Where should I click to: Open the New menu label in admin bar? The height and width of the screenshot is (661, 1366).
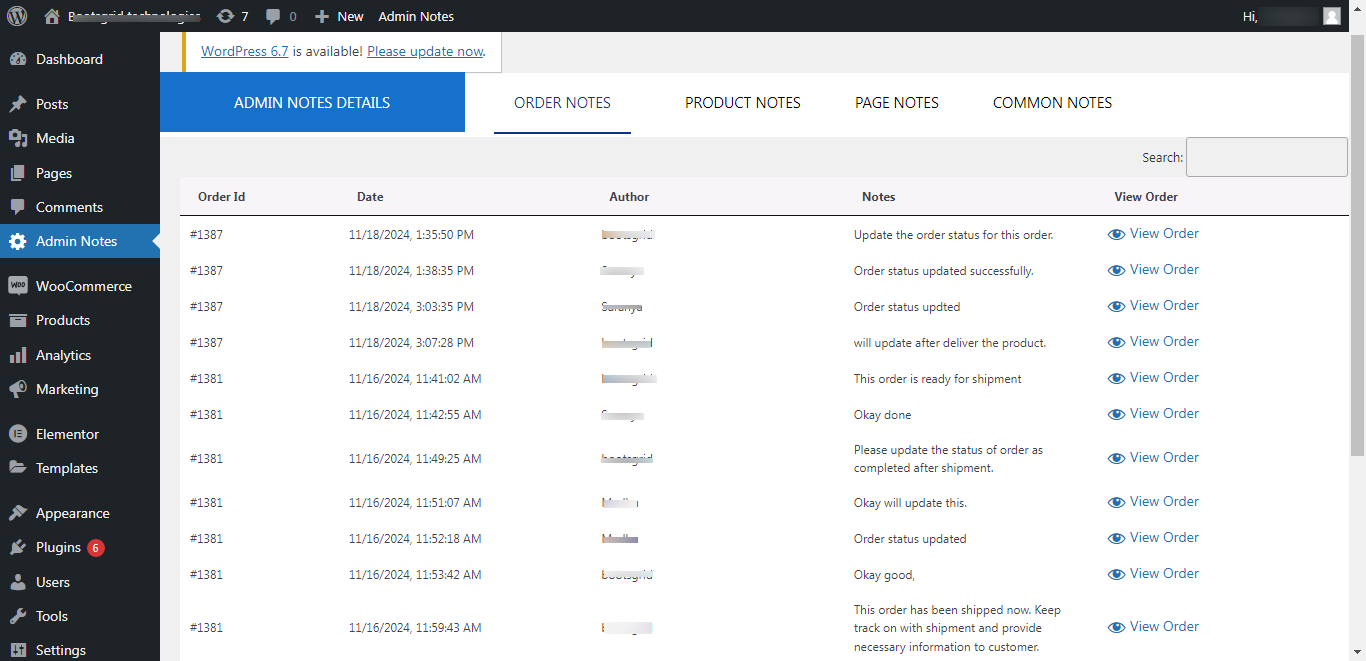pyautogui.click(x=351, y=16)
